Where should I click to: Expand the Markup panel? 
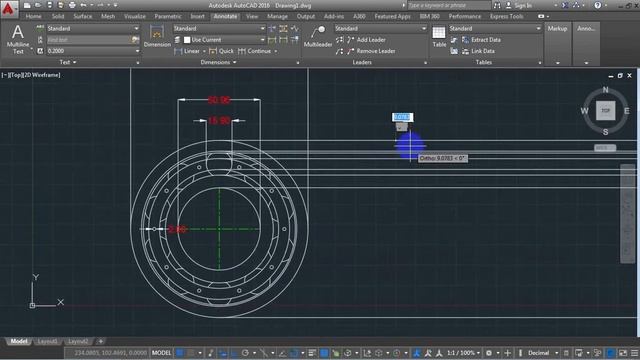pyautogui.click(x=557, y=43)
